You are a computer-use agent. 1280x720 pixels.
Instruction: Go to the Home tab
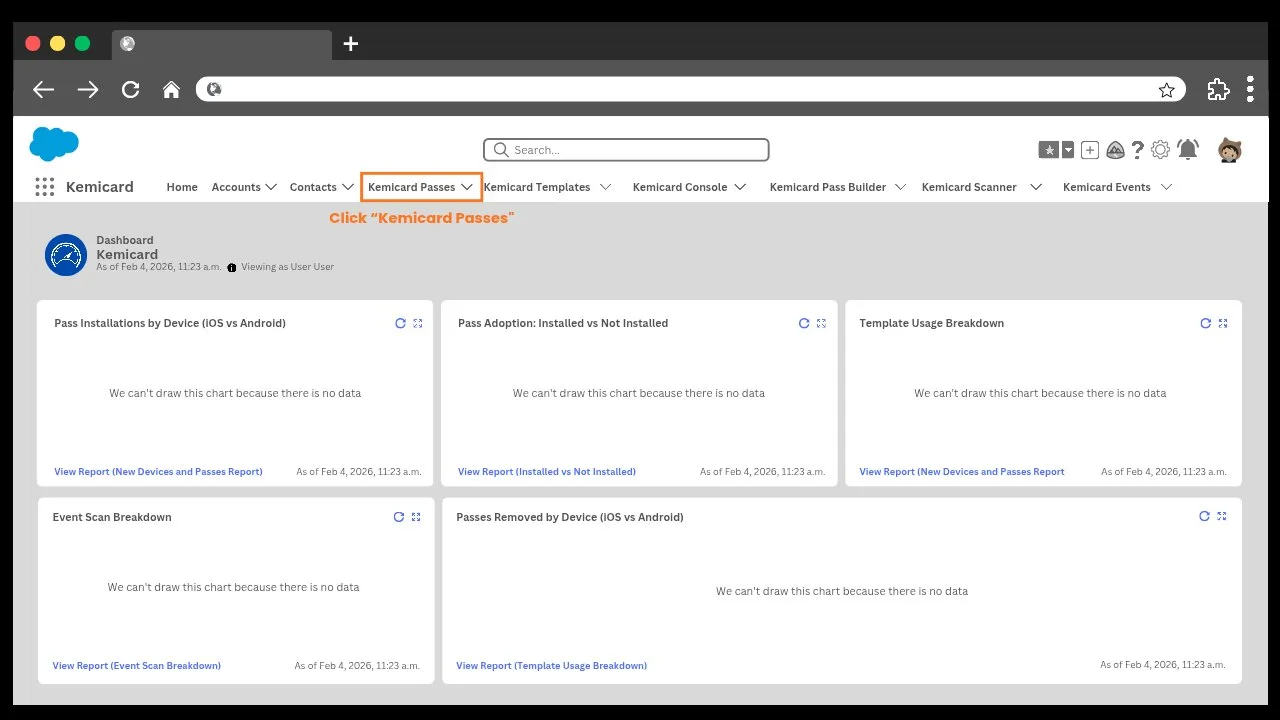point(182,187)
